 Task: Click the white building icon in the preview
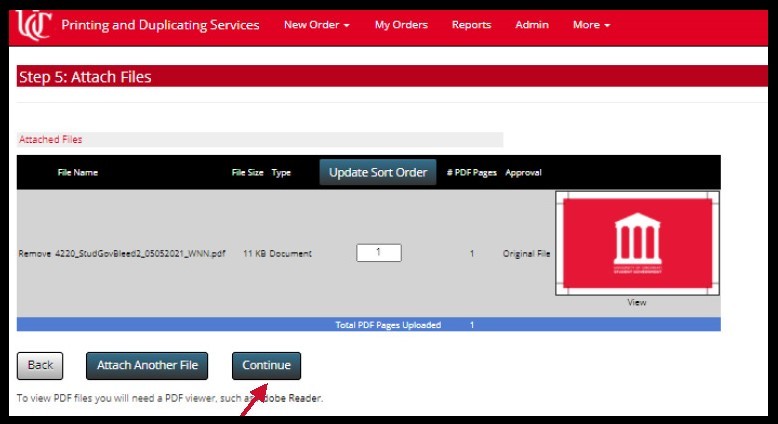[637, 238]
